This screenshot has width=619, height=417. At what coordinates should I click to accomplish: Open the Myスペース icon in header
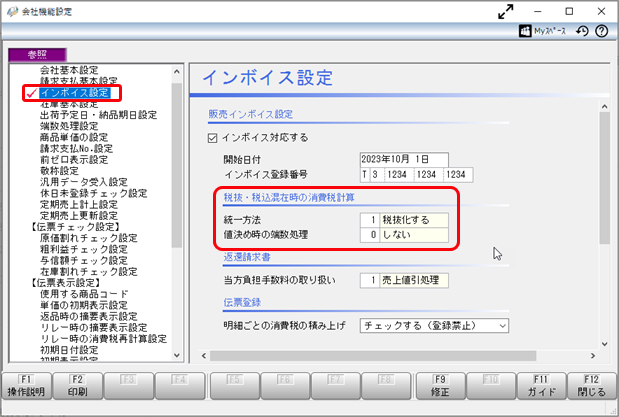[x=525, y=31]
